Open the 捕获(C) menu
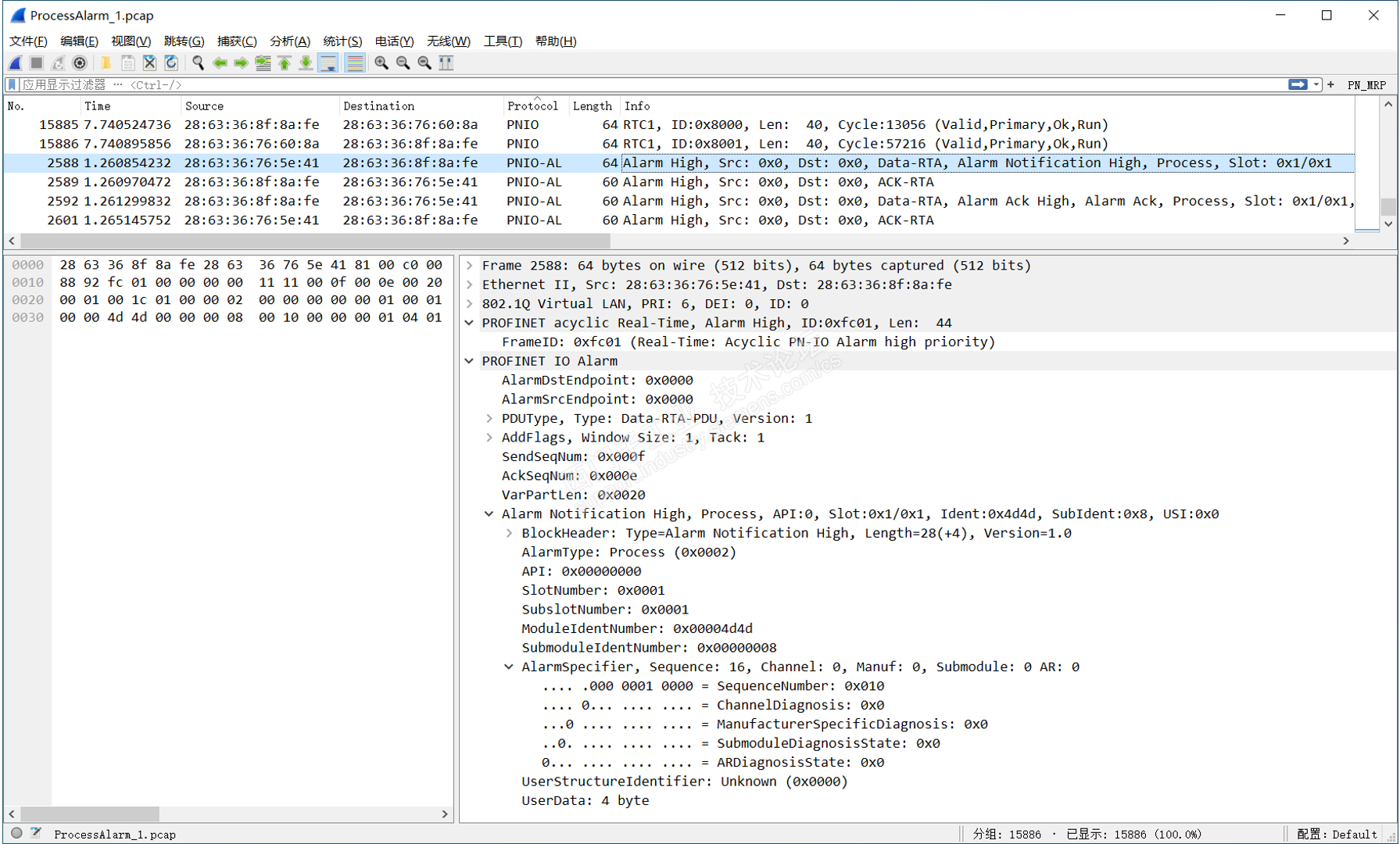1400x844 pixels. [237, 41]
